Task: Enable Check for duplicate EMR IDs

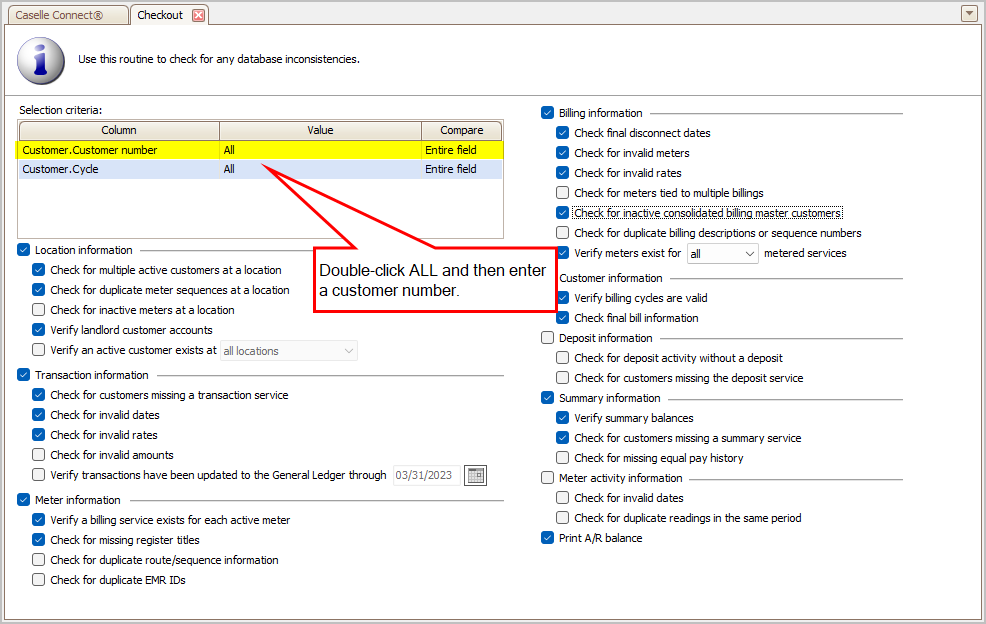Action: pos(39,580)
